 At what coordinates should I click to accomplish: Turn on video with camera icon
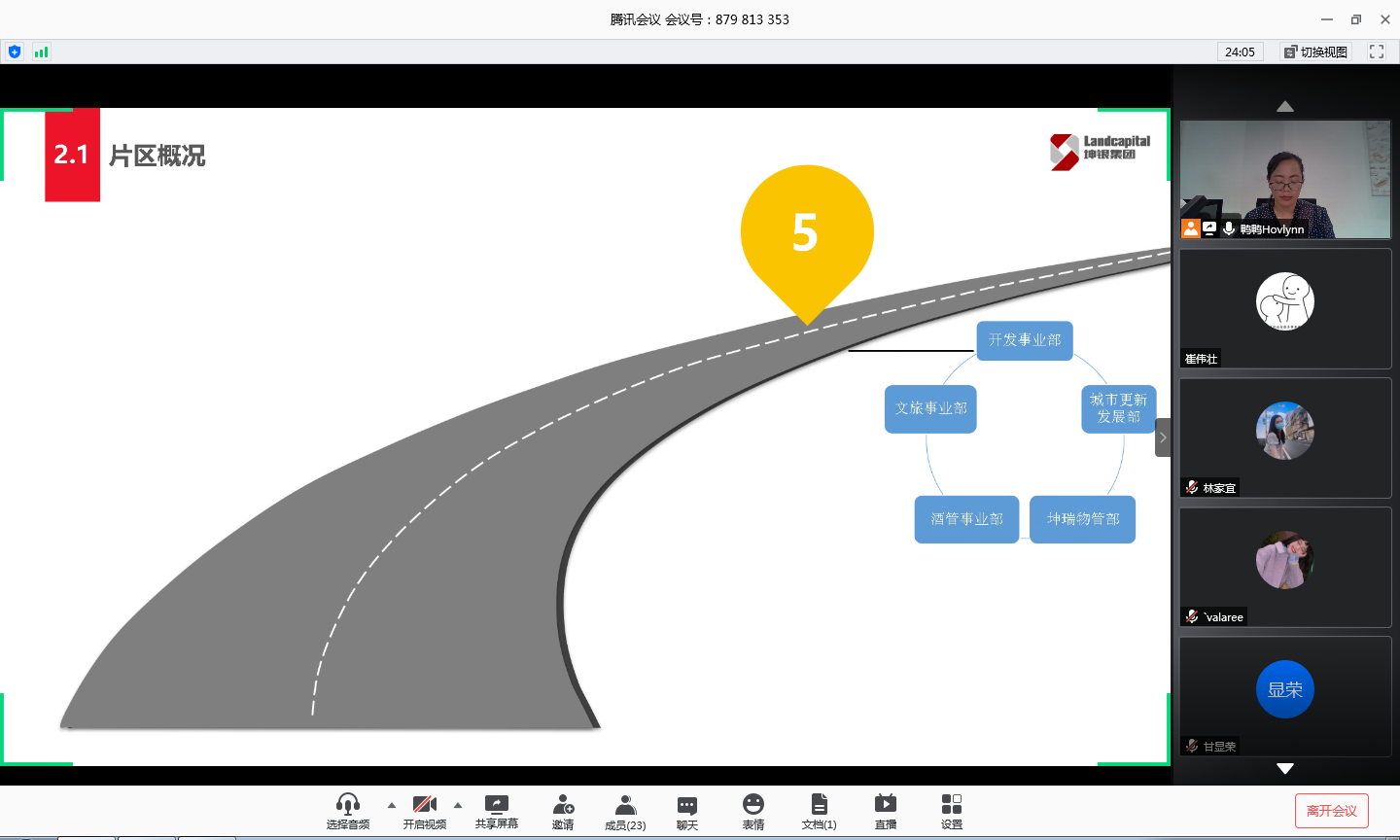click(424, 805)
